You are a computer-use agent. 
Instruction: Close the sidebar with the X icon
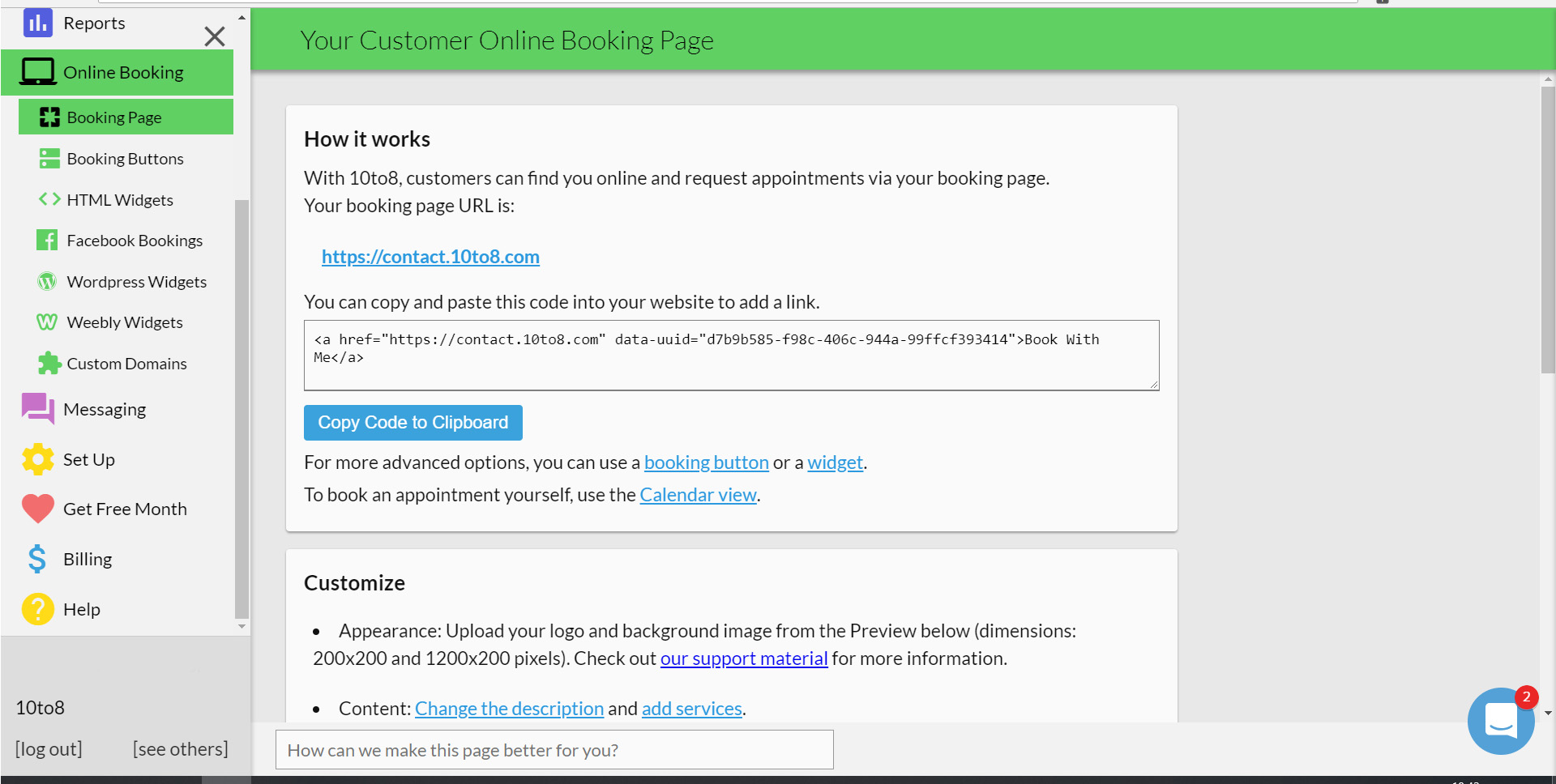tap(215, 36)
